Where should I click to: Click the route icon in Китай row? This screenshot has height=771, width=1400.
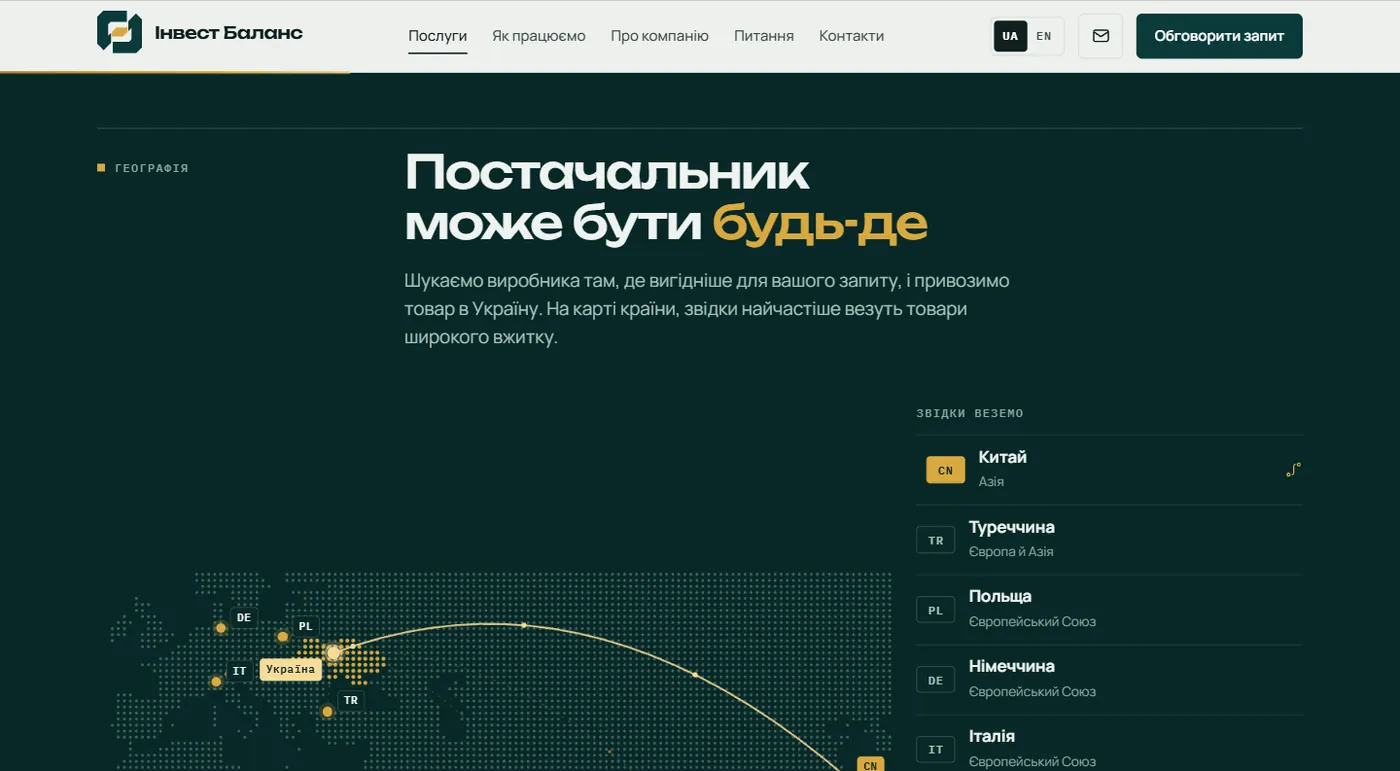pos(1293,469)
